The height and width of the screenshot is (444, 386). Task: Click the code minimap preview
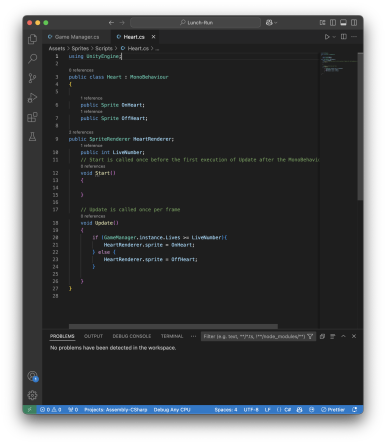tap(338, 63)
